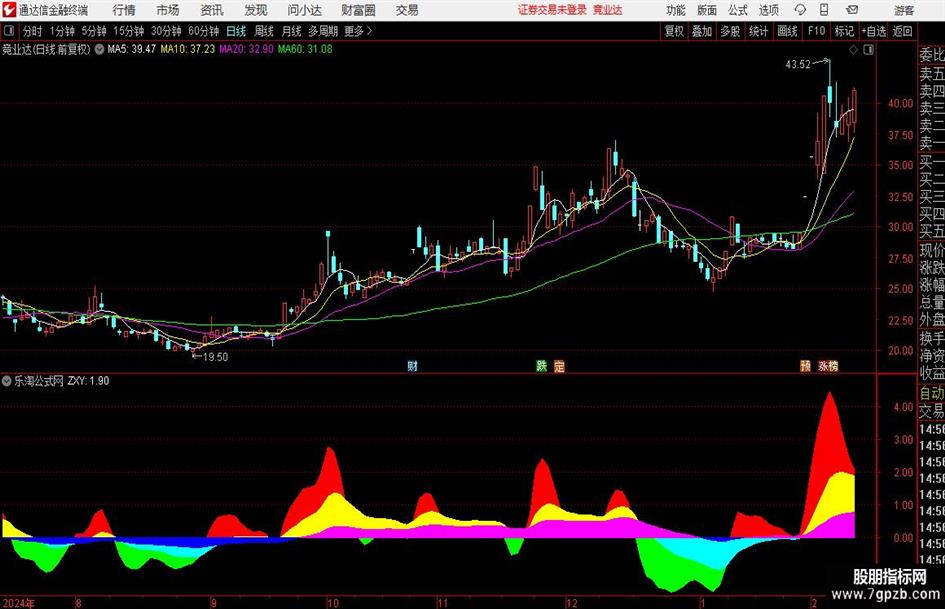Click the 通达信 red logo icon

click(x=9, y=10)
